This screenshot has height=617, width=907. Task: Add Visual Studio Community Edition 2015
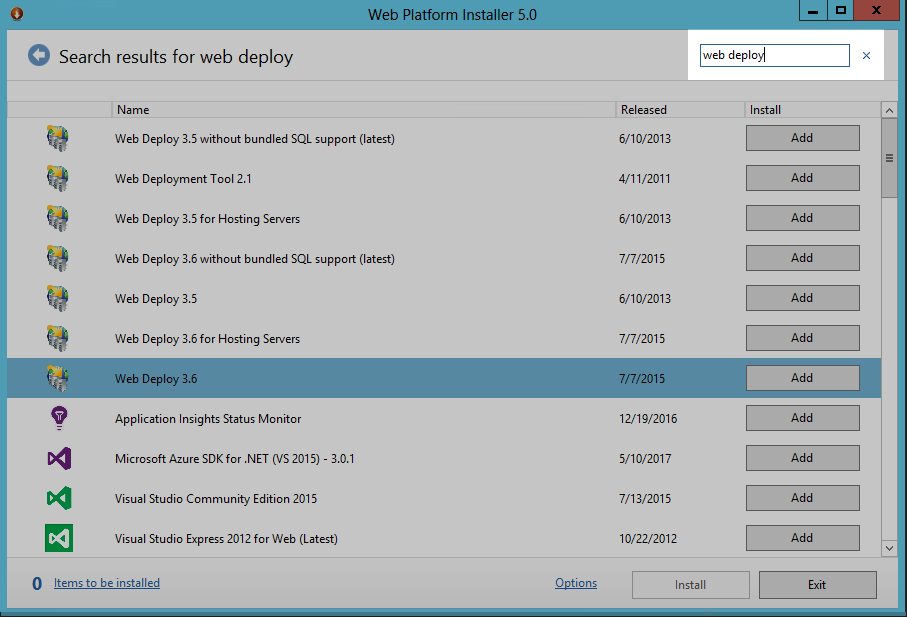coord(802,497)
